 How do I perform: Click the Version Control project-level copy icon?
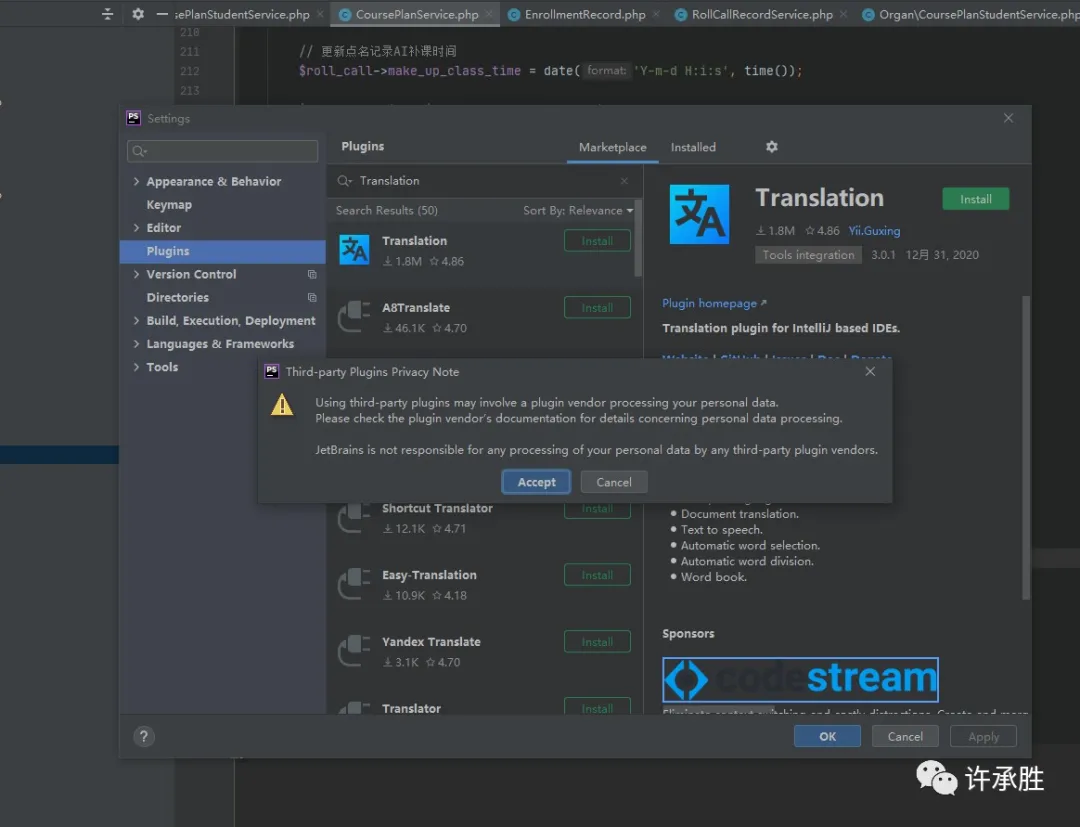click(x=312, y=274)
